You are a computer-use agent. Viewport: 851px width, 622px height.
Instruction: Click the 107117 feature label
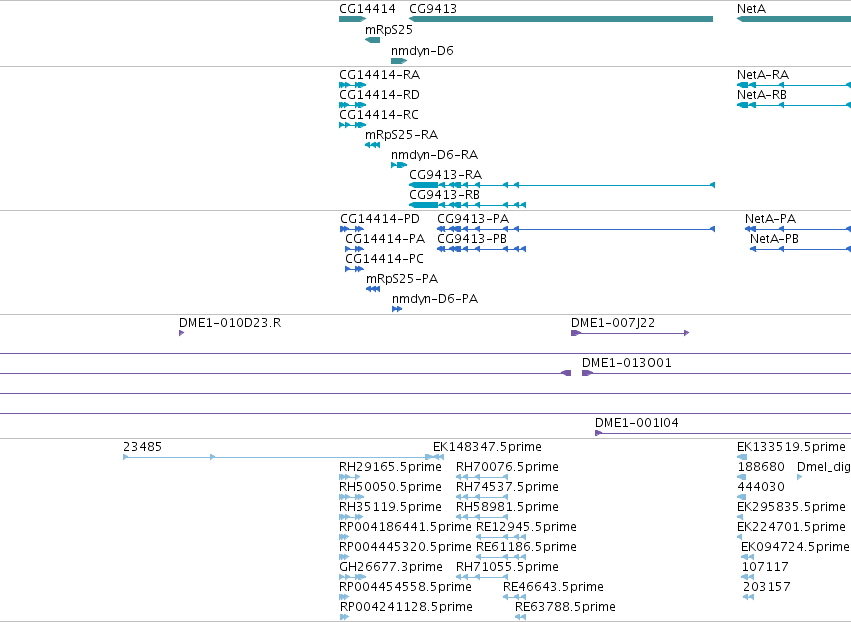pyautogui.click(x=765, y=567)
